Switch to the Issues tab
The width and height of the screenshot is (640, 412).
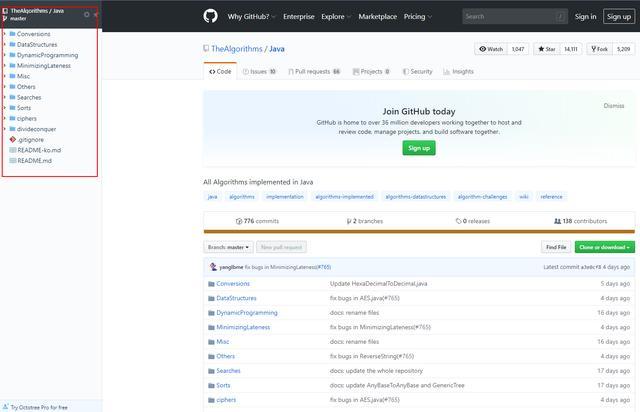259,71
